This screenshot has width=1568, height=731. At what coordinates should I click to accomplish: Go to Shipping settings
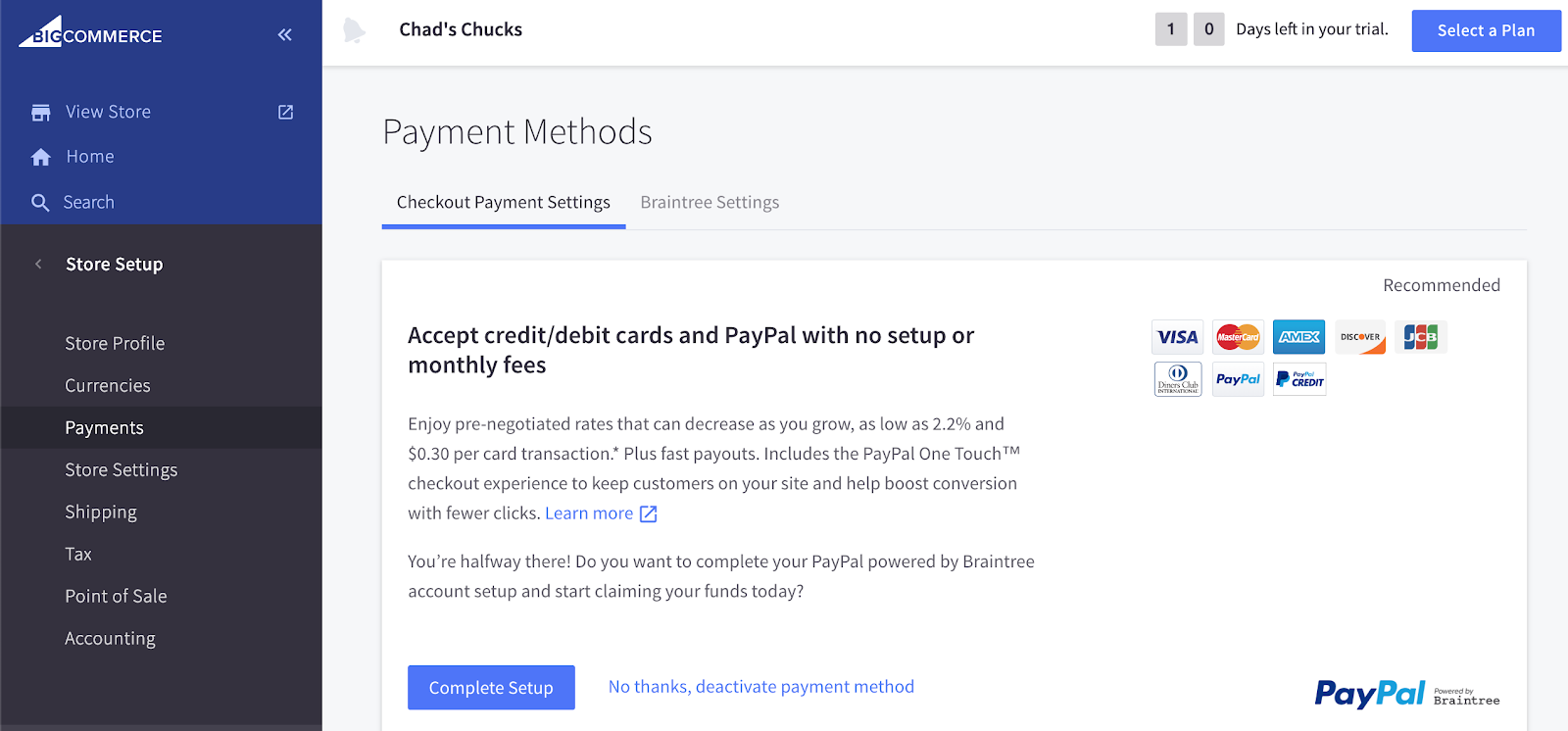pyautogui.click(x=101, y=512)
